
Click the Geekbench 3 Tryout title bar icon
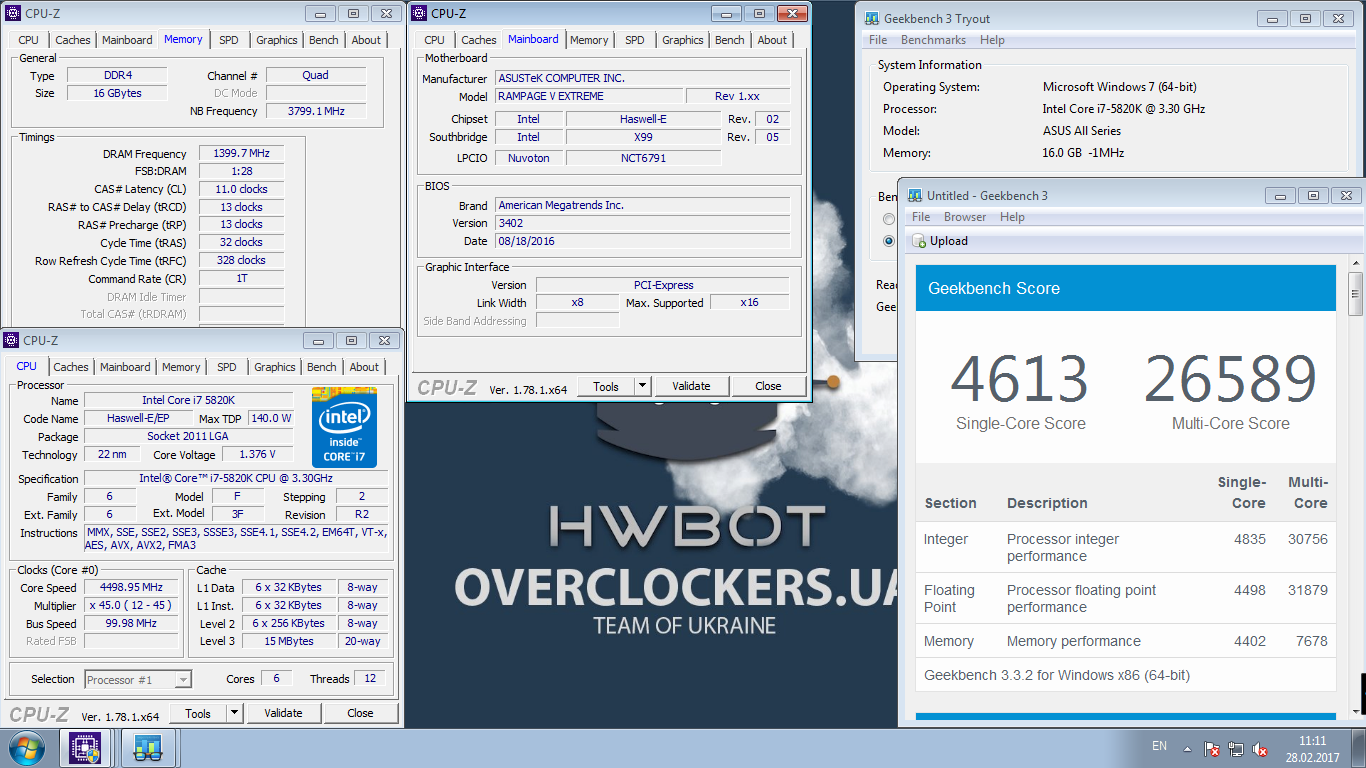[871, 18]
